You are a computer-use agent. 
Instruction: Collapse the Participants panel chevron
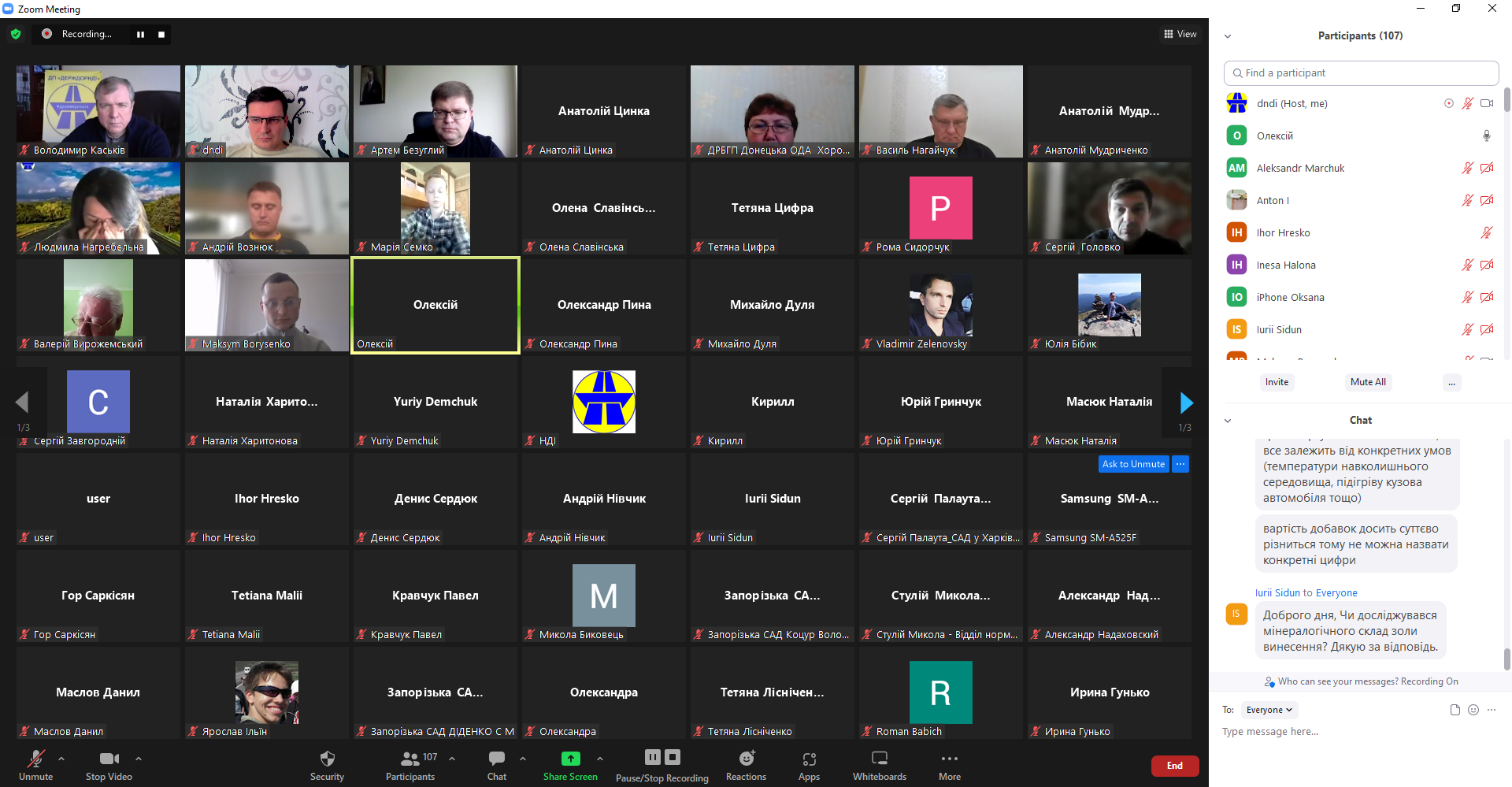tap(1228, 36)
